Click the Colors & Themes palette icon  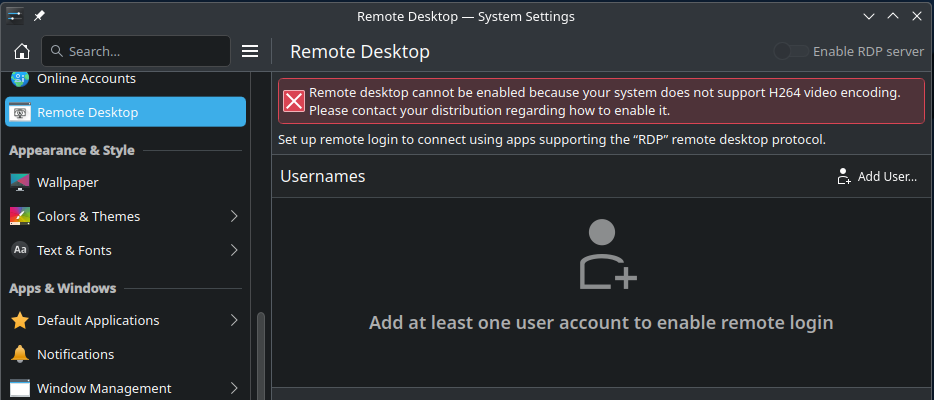tap(20, 216)
